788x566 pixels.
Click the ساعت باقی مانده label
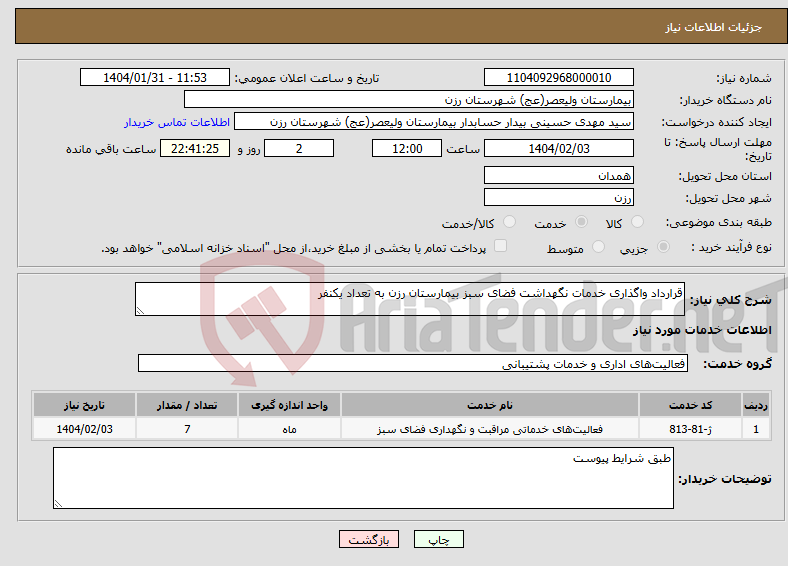pos(111,149)
